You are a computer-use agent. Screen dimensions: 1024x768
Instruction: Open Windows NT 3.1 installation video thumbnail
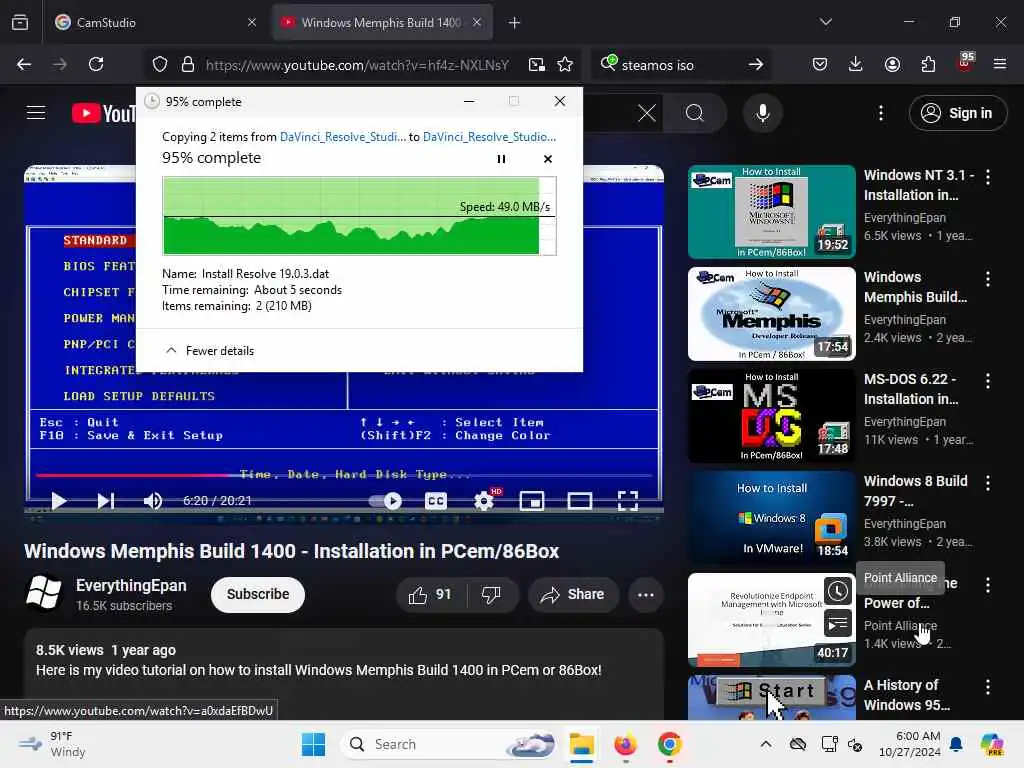(x=771, y=212)
